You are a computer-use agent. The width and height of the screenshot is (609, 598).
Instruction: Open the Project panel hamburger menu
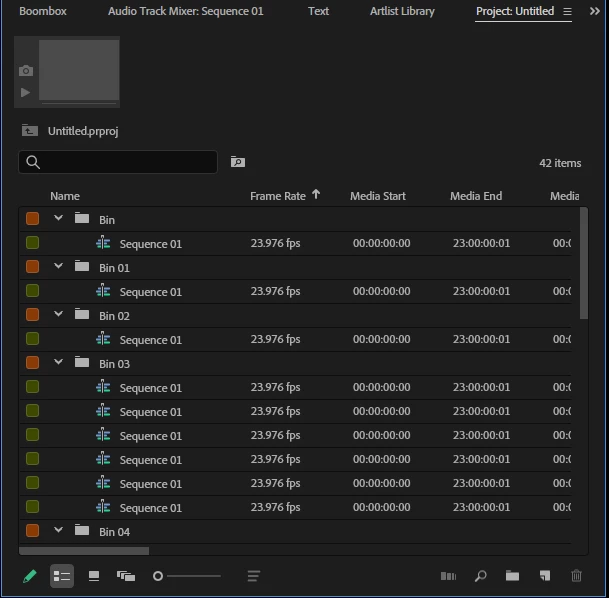coord(567,12)
